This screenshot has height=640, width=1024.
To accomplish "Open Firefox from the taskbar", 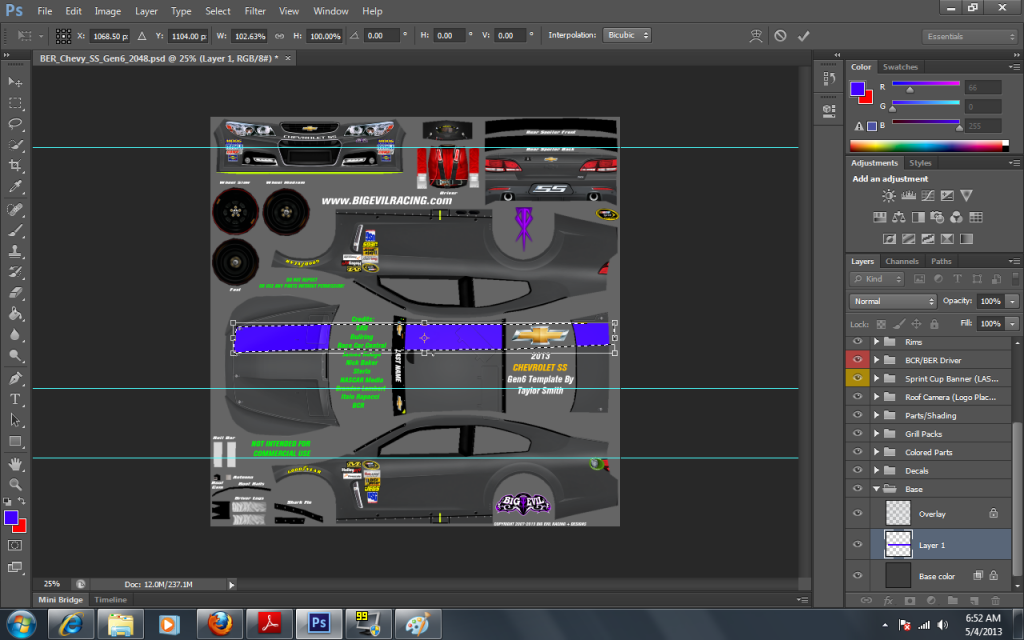I will click(220, 624).
